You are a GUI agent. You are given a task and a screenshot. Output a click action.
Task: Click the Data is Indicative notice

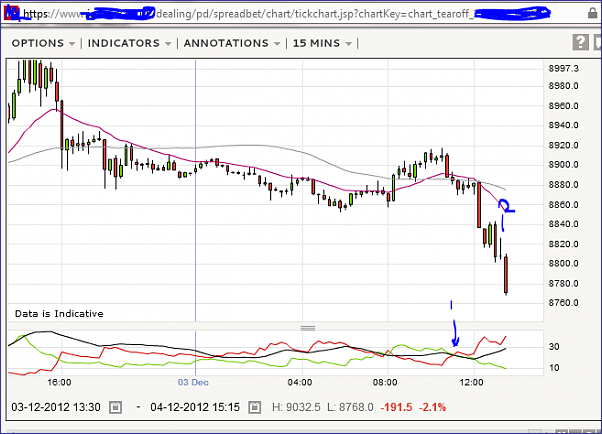59,314
